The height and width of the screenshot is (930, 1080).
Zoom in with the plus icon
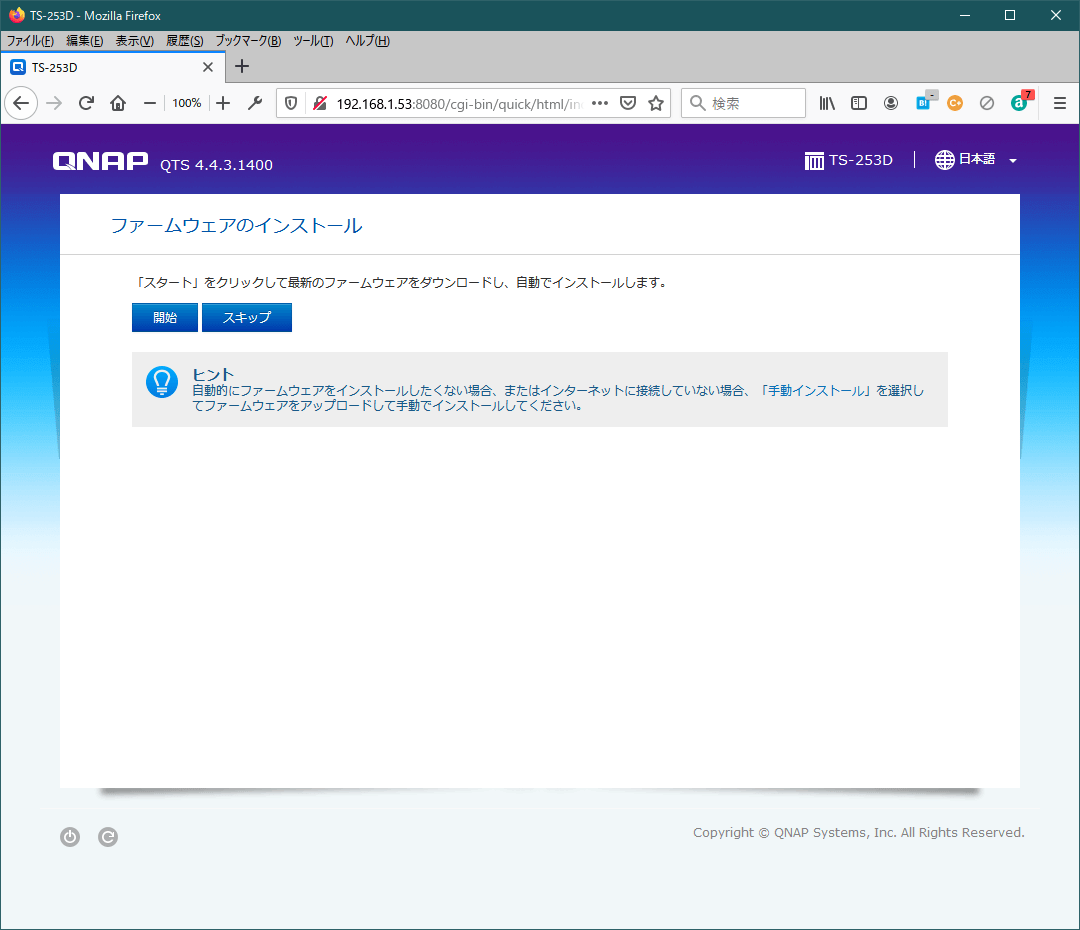[223, 103]
